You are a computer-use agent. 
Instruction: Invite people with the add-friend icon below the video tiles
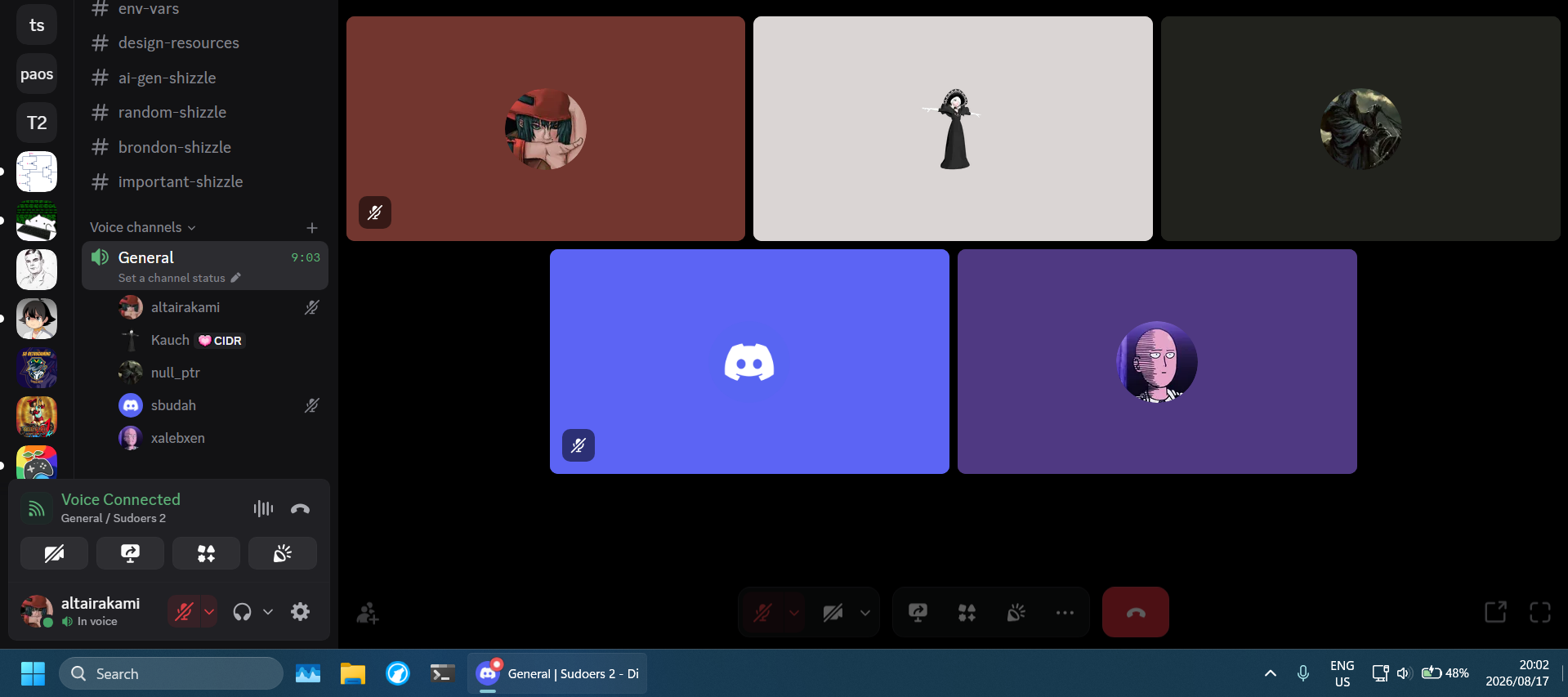tap(367, 613)
